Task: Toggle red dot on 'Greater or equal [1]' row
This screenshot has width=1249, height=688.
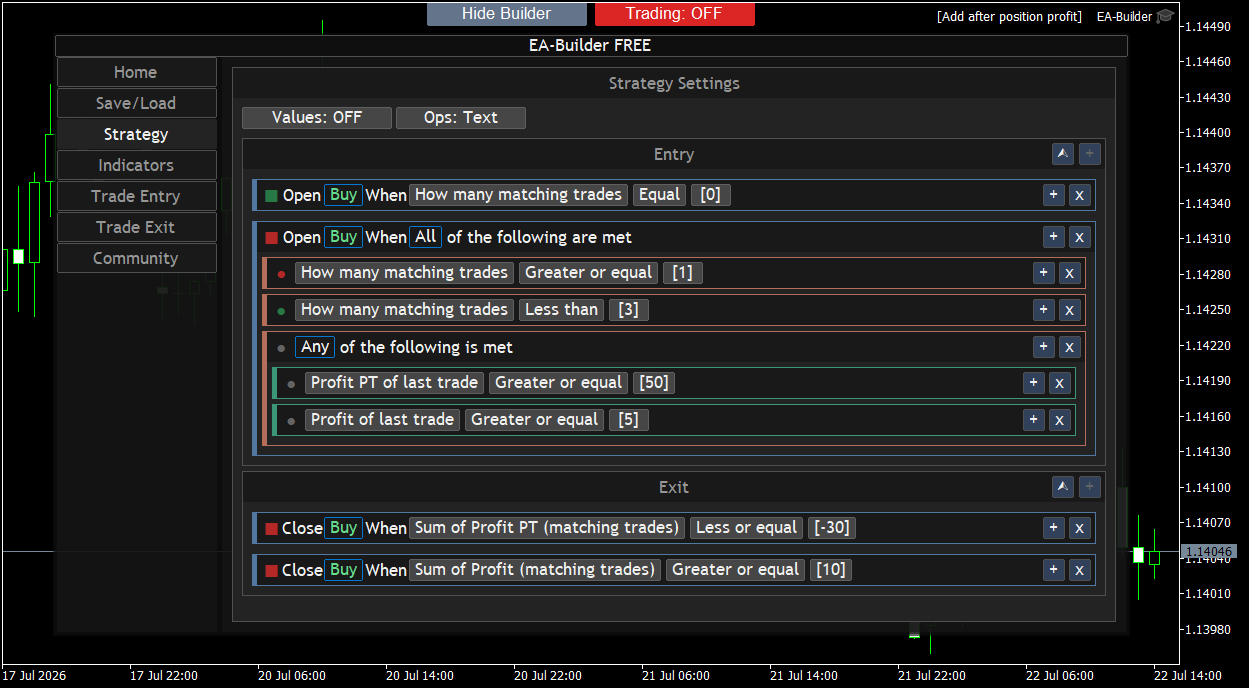Action: 281,274
